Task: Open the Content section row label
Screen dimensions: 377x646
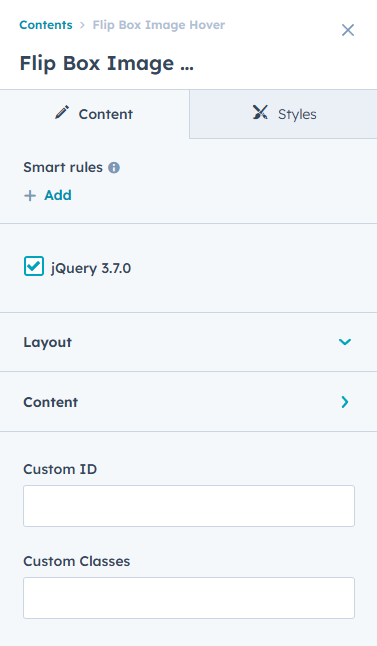Action: point(50,402)
